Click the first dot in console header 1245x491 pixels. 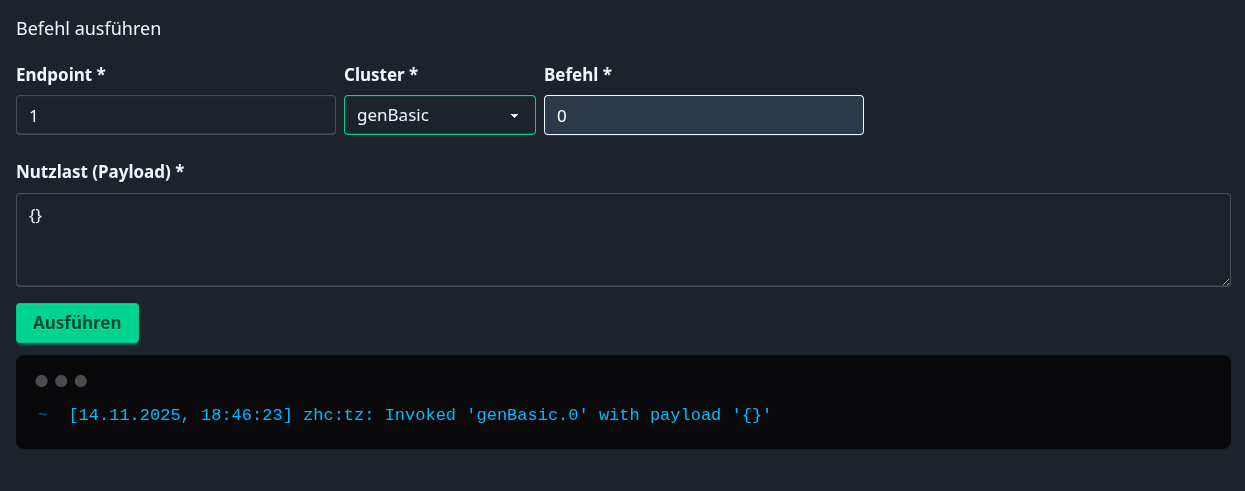41,381
